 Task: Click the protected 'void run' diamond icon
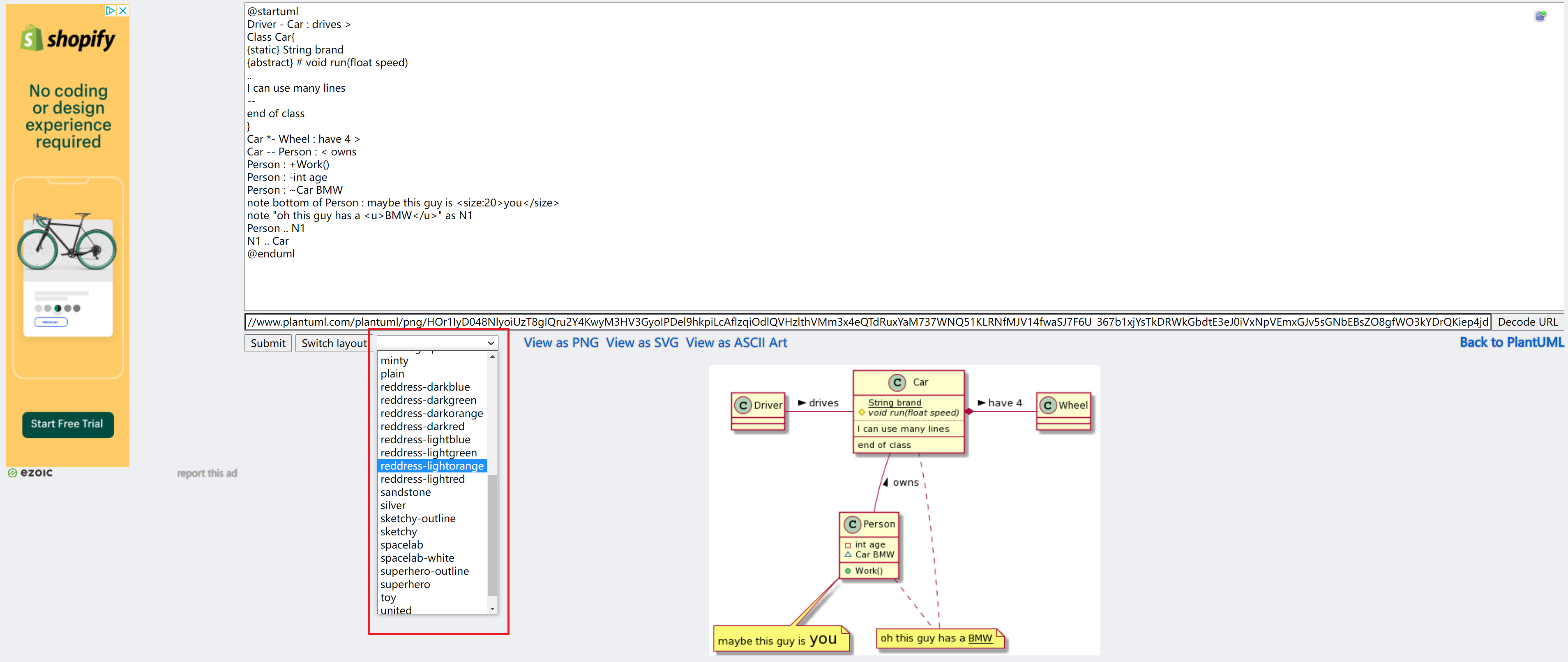click(x=861, y=412)
